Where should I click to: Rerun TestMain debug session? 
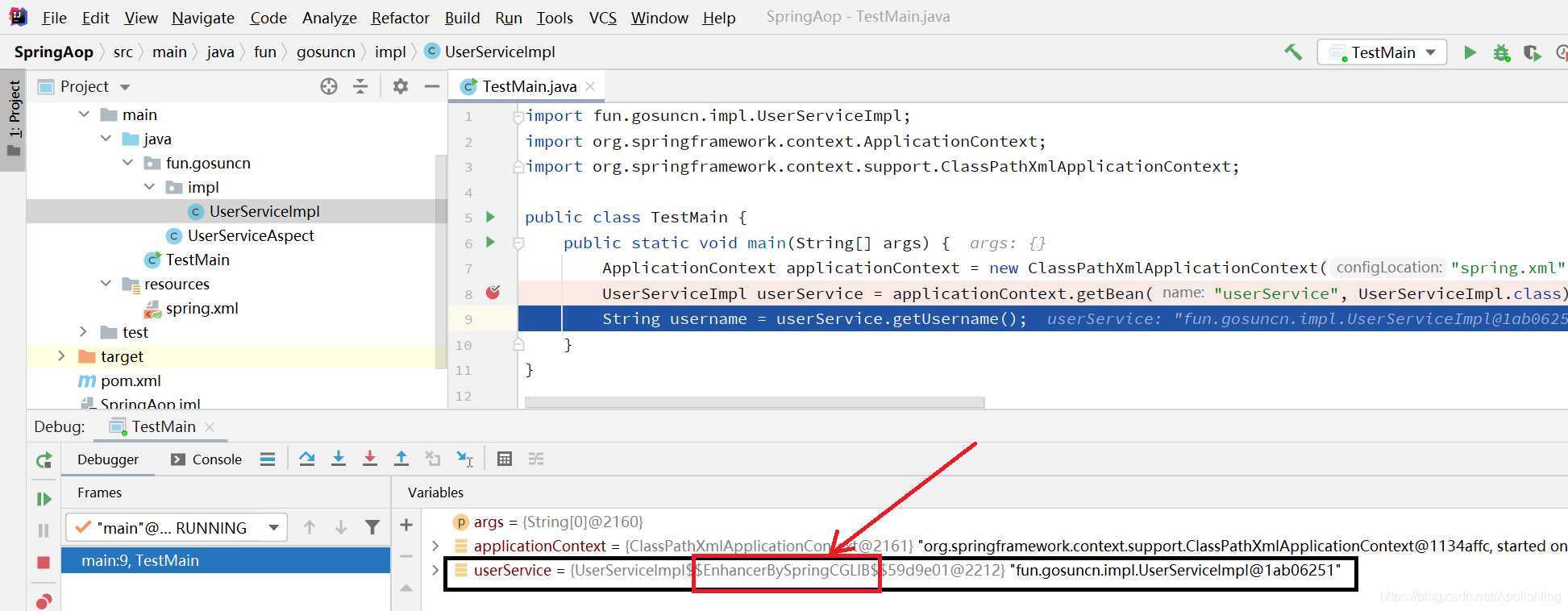(44, 460)
